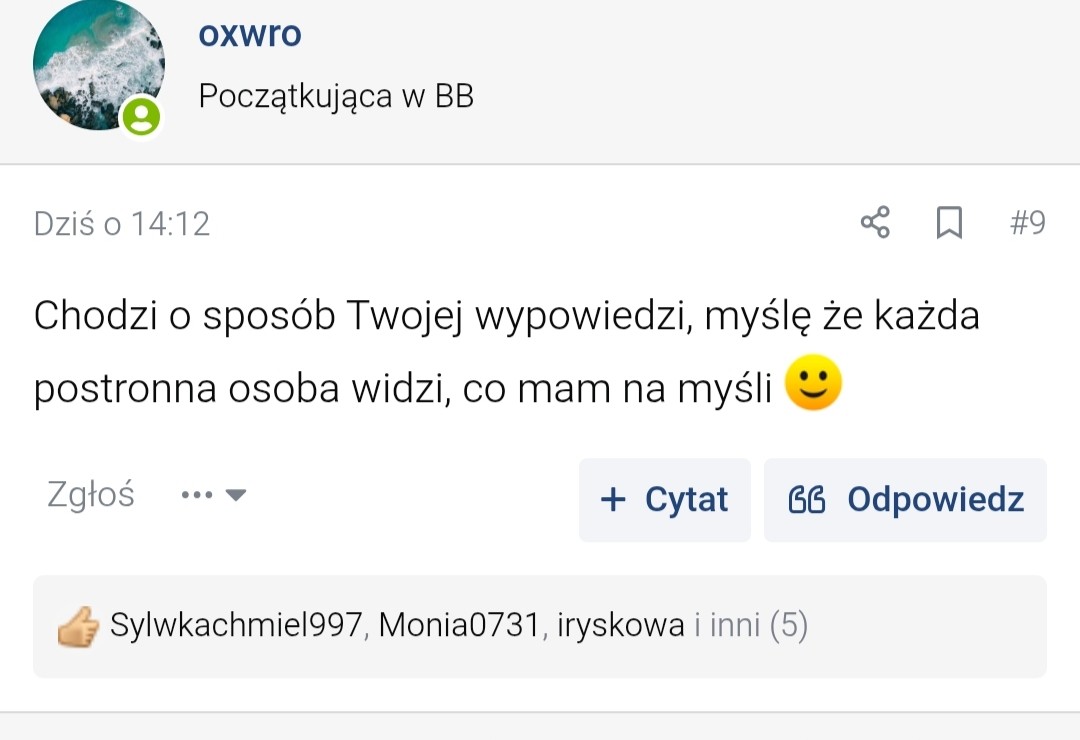The width and height of the screenshot is (1080, 740).
Task: Expand the dropdown arrow next to the ellipsis
Action: [x=236, y=495]
